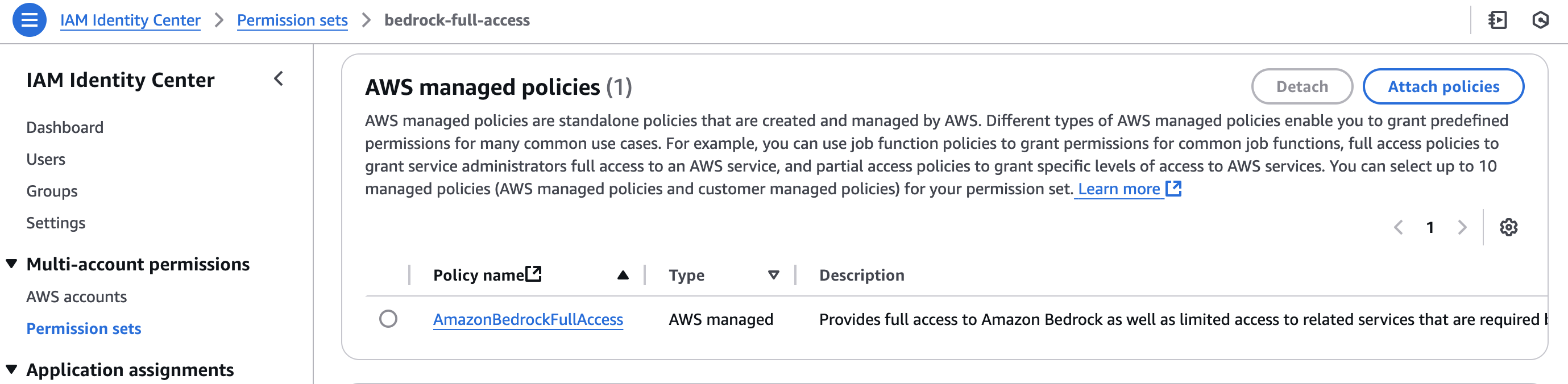1568x384 pixels.
Task: Open Groups in the sidebar
Action: 52,191
